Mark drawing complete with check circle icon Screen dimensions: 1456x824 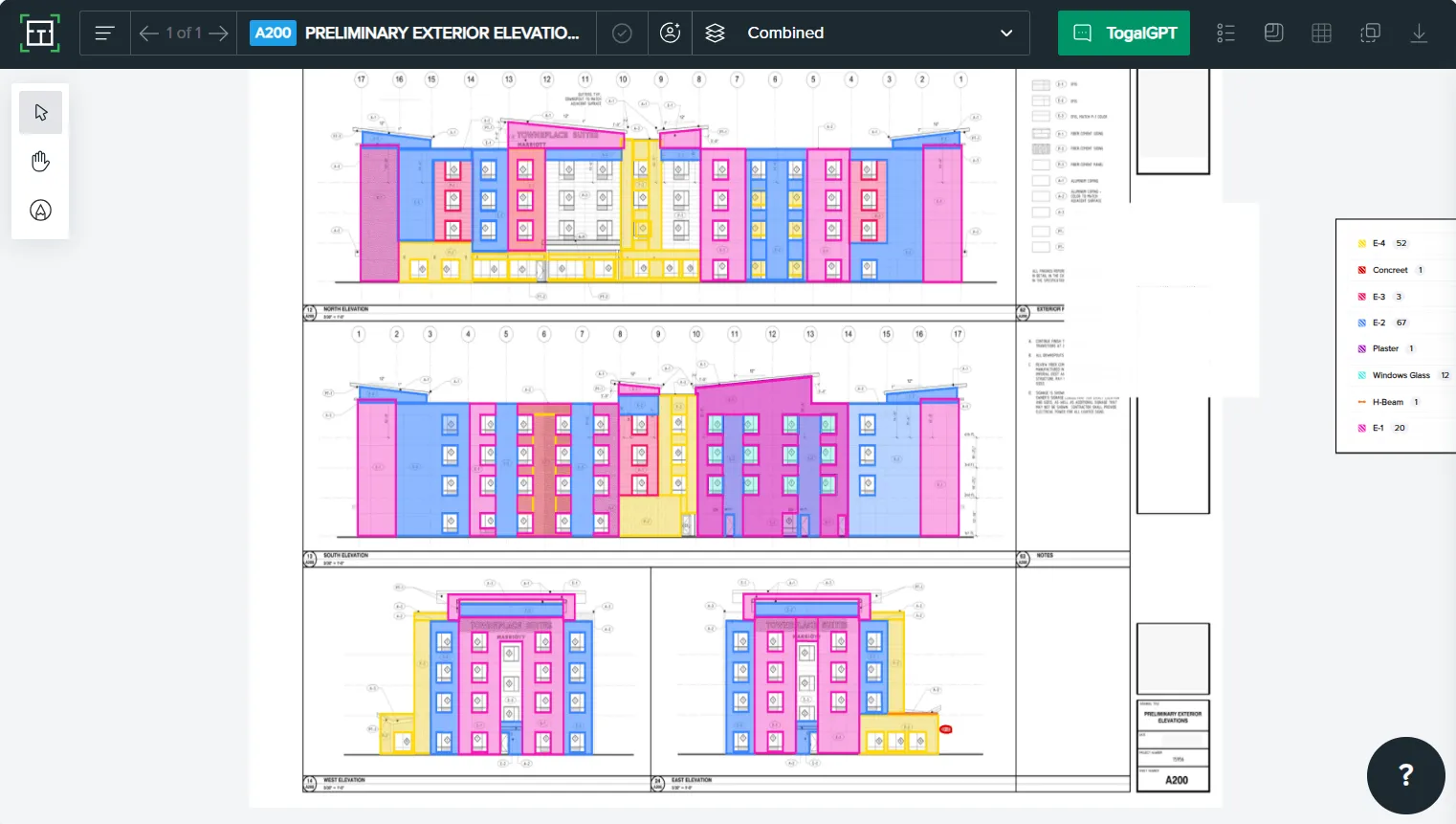(622, 33)
